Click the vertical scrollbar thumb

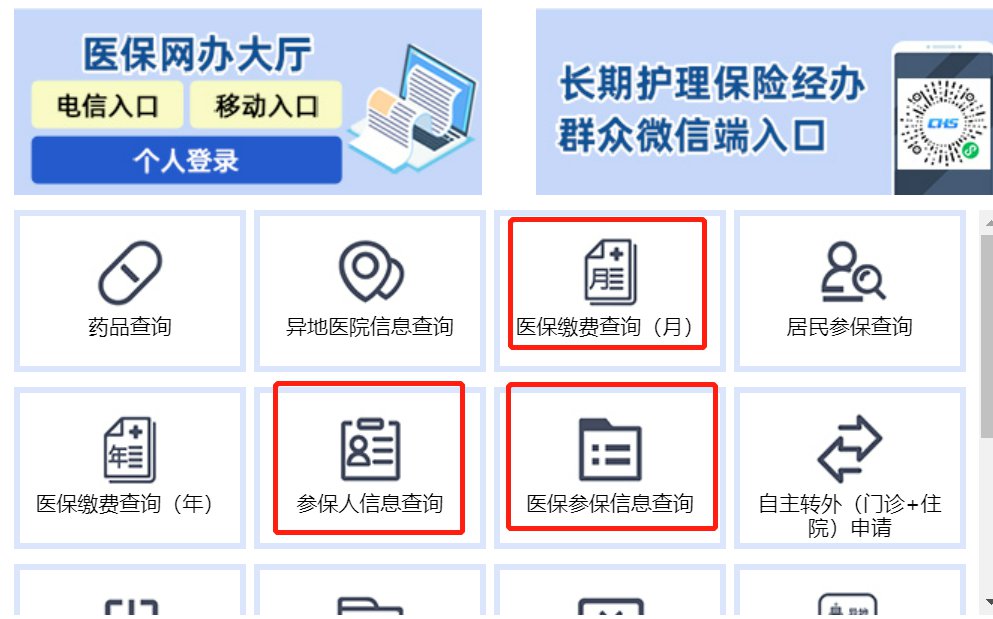(987, 336)
